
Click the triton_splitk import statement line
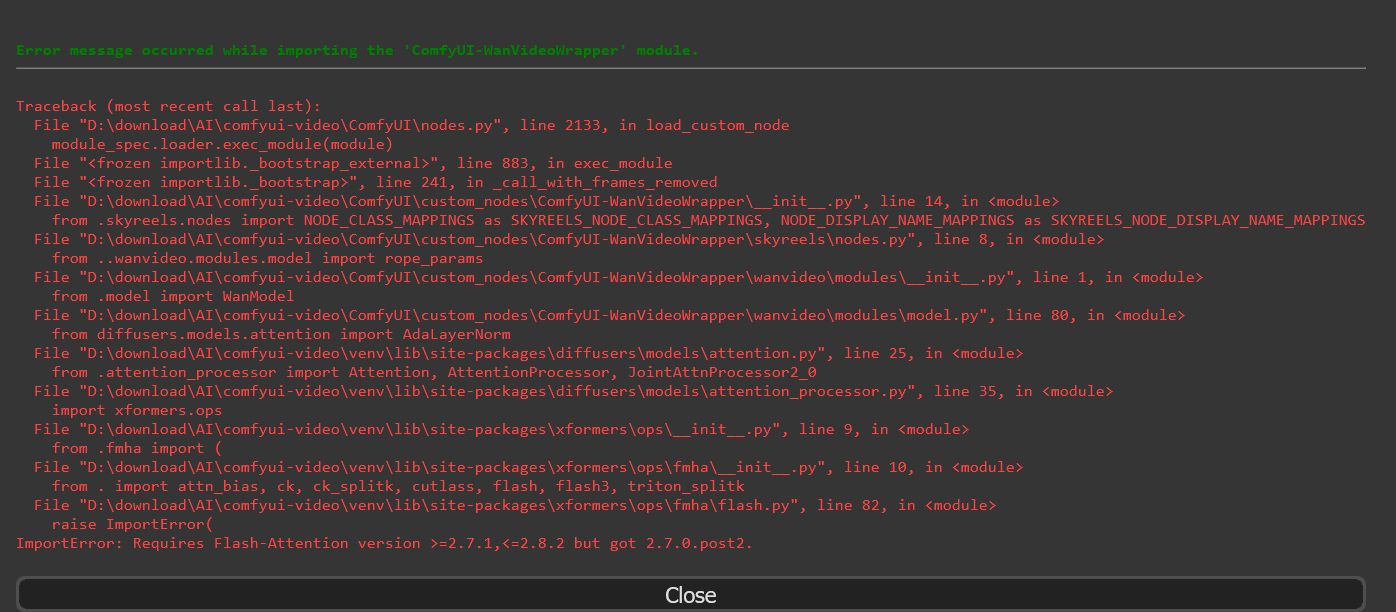[398, 486]
